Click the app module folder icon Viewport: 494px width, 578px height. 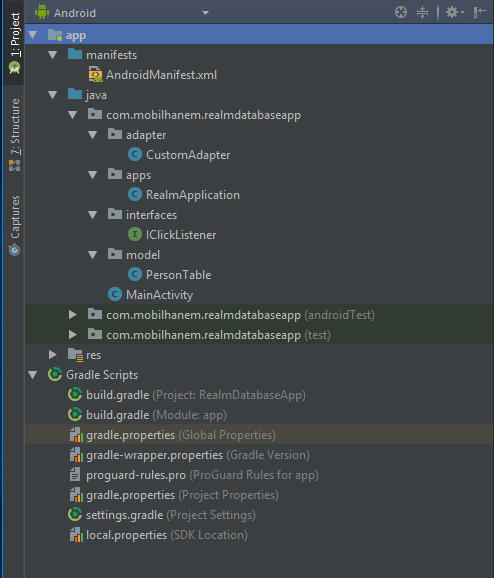point(55,35)
